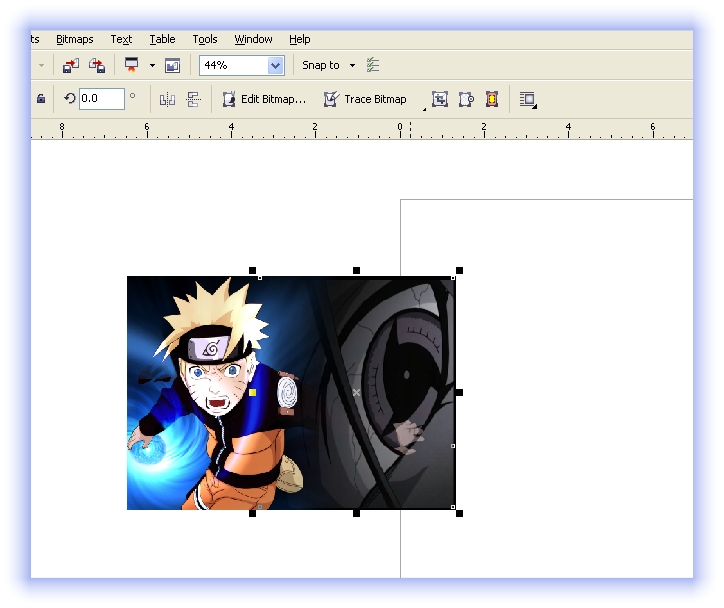
Task: Click the Edit Bitmap button
Action: [264, 99]
